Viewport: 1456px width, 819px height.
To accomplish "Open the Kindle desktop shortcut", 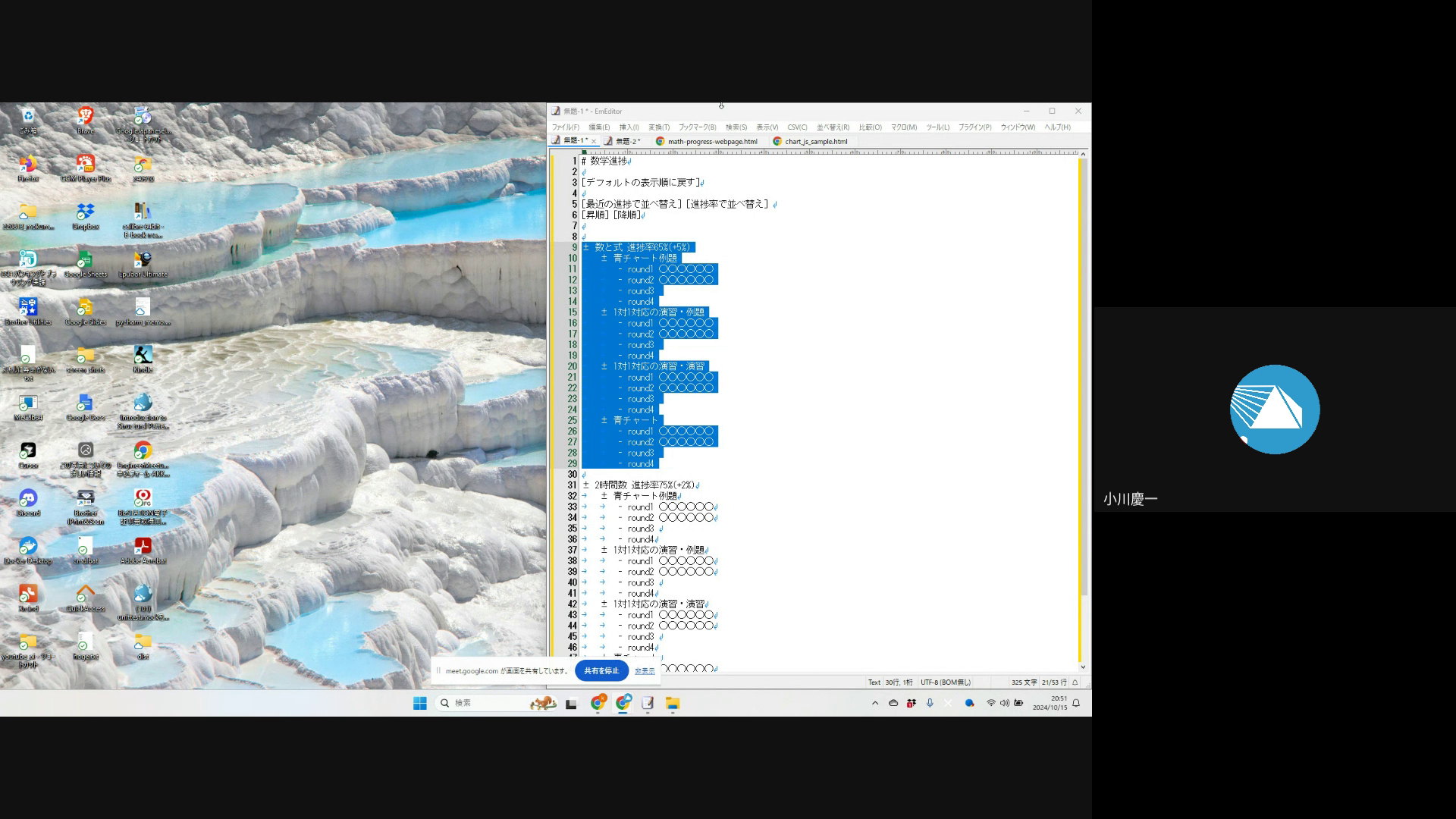I will pos(143,356).
